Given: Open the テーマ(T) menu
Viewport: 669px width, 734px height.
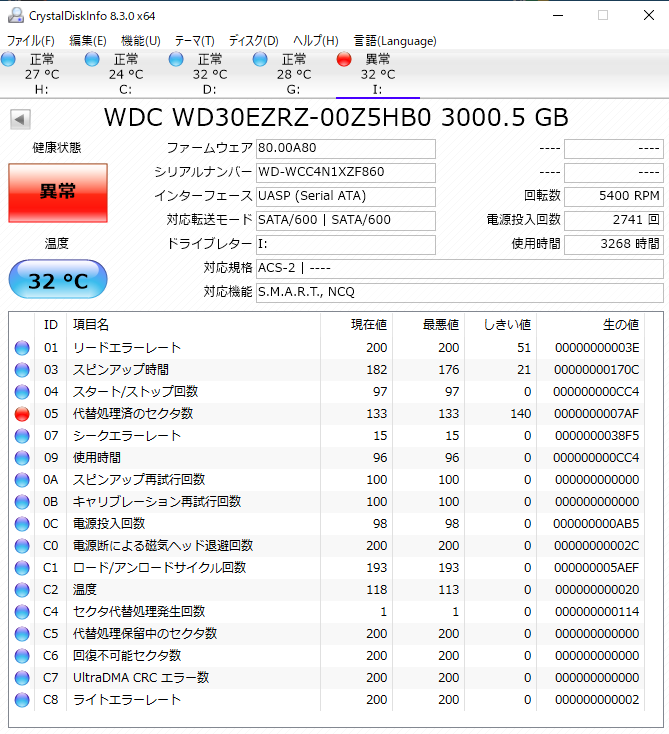Looking at the screenshot, I should pos(194,41).
